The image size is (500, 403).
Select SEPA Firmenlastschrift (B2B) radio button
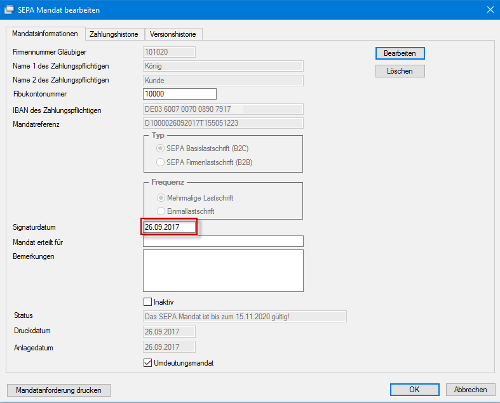(x=160, y=162)
